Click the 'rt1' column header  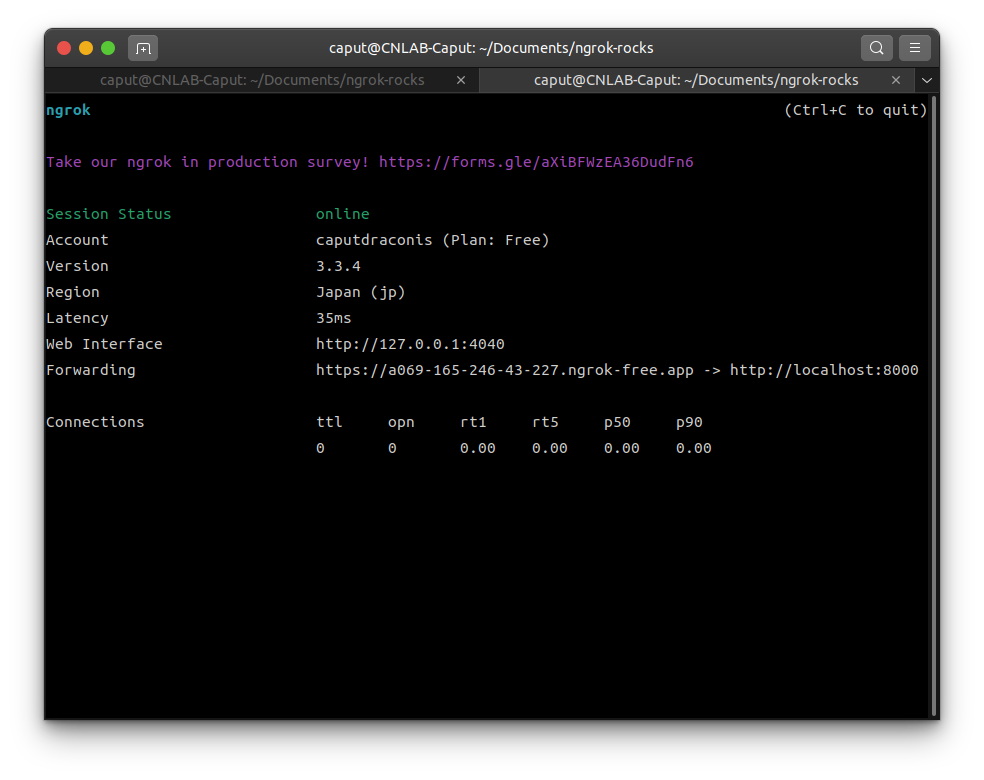tap(473, 422)
